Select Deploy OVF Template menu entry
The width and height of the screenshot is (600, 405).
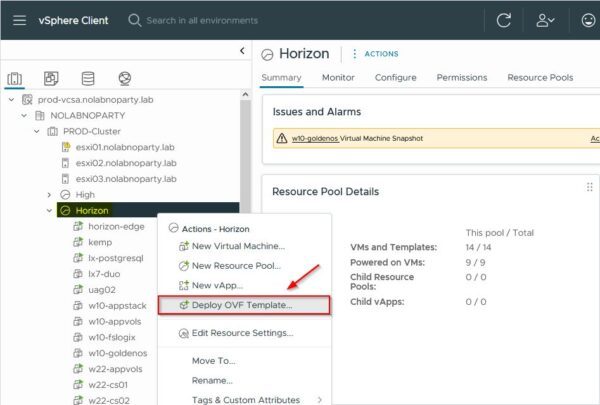(244, 305)
